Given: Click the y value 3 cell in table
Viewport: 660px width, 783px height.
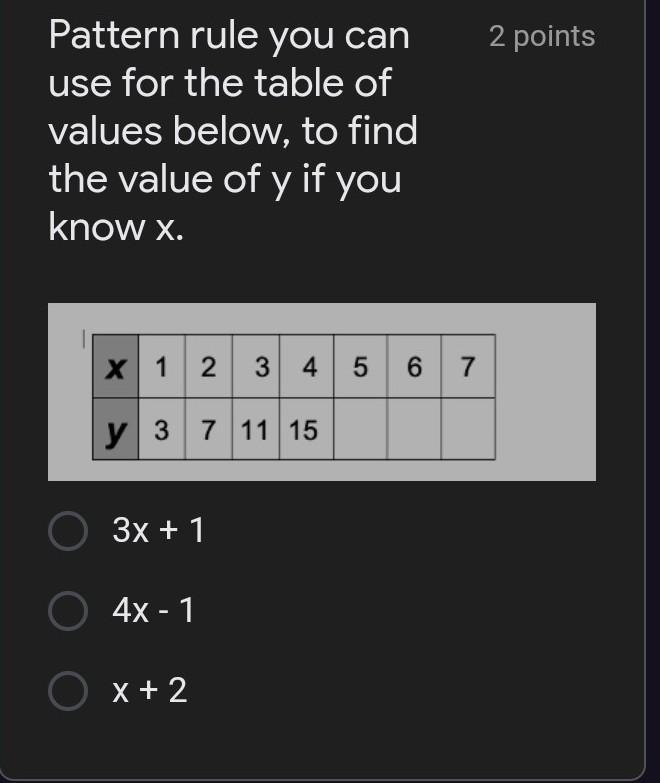Looking at the screenshot, I should coord(161,430).
